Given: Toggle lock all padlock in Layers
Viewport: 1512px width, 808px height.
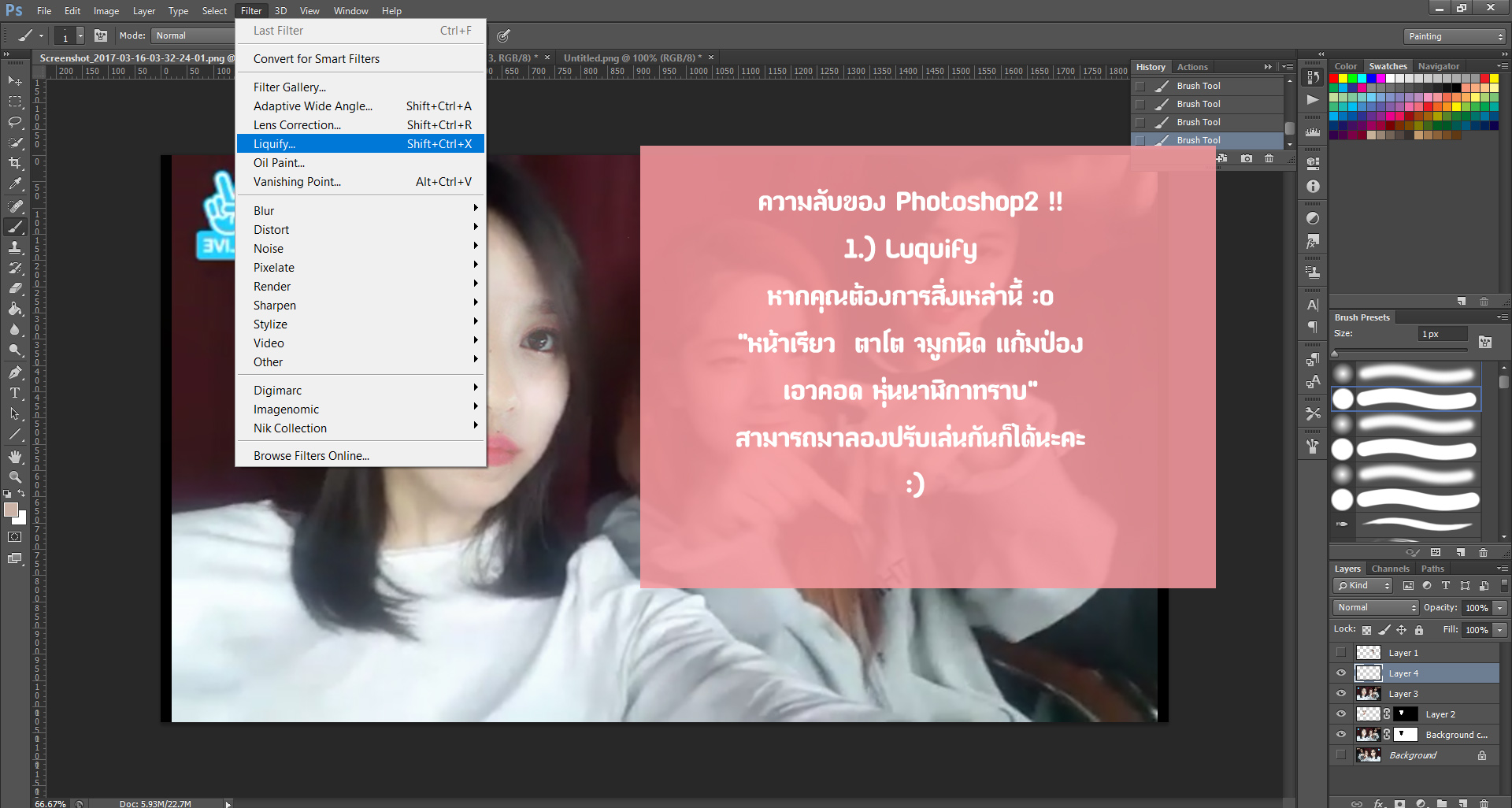Looking at the screenshot, I should coord(1419,630).
